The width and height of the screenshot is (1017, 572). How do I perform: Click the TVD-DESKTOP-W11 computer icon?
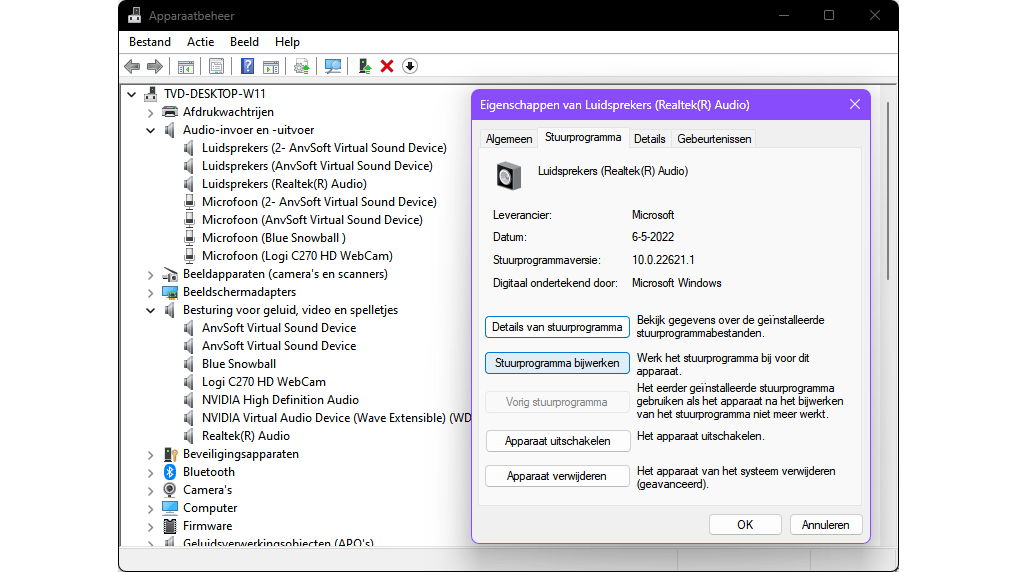(x=150, y=94)
